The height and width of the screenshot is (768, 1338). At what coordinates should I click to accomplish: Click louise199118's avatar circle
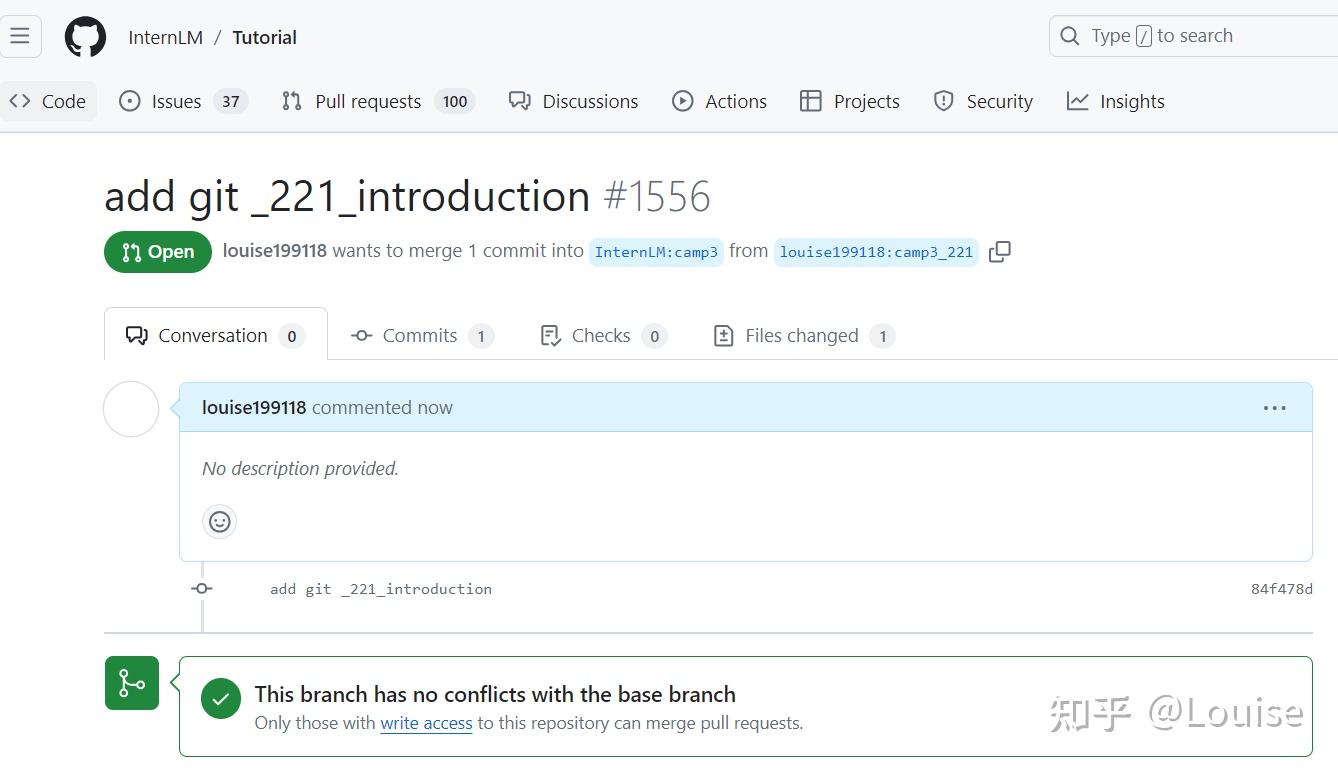coord(131,409)
